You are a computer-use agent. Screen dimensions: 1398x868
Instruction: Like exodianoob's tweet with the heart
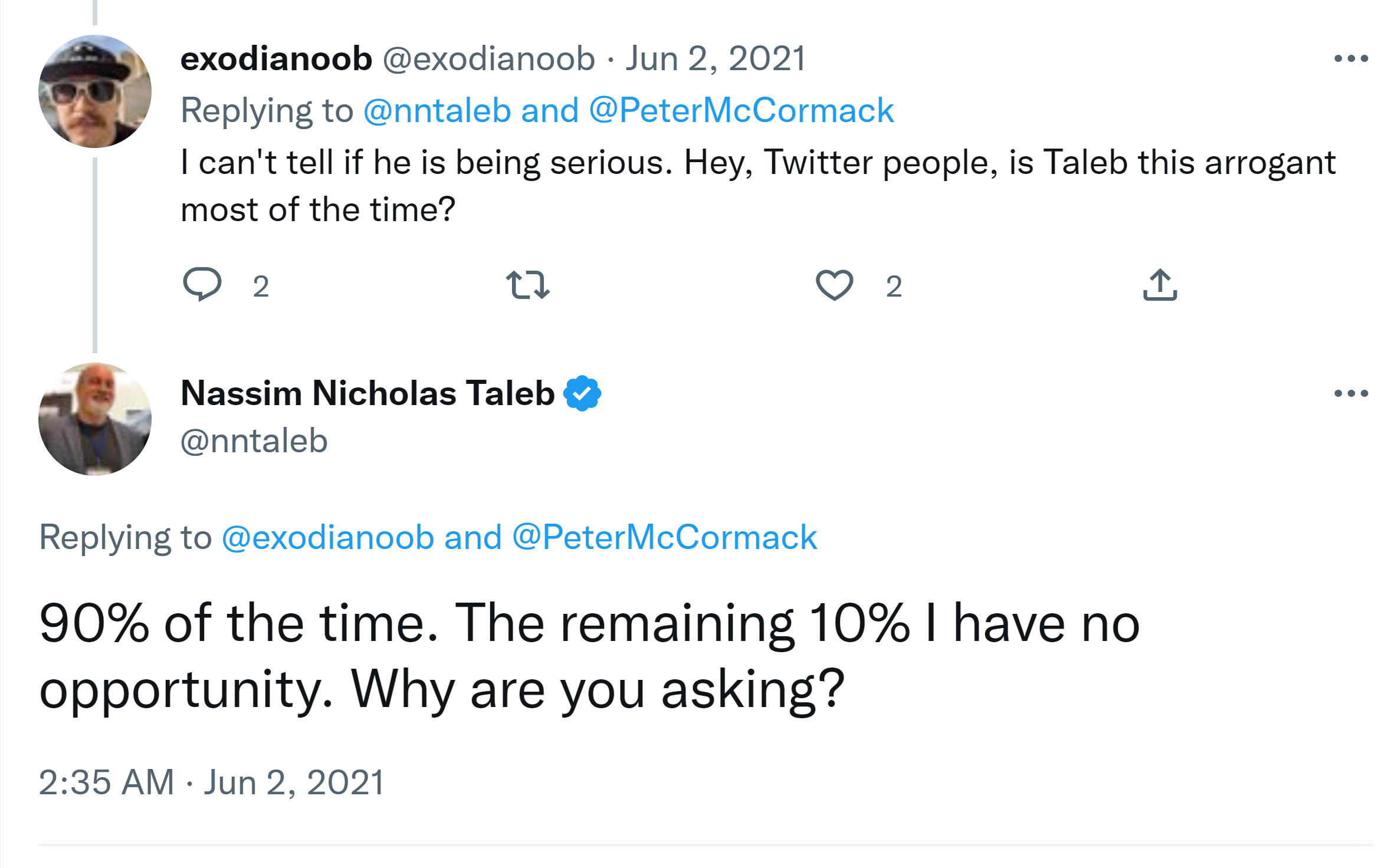pos(834,285)
